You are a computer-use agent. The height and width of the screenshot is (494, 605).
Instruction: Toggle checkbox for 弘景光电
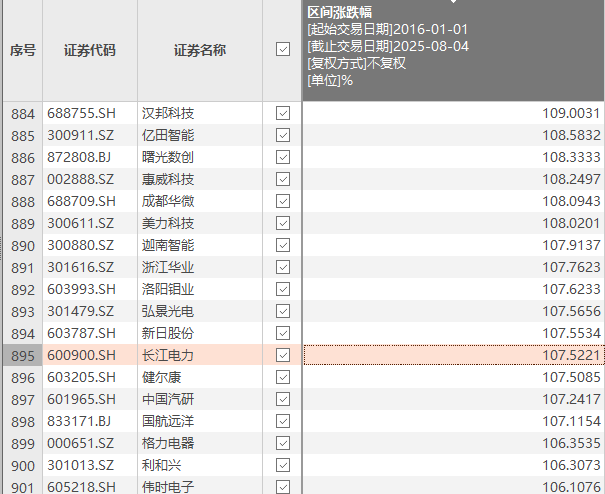283,311
